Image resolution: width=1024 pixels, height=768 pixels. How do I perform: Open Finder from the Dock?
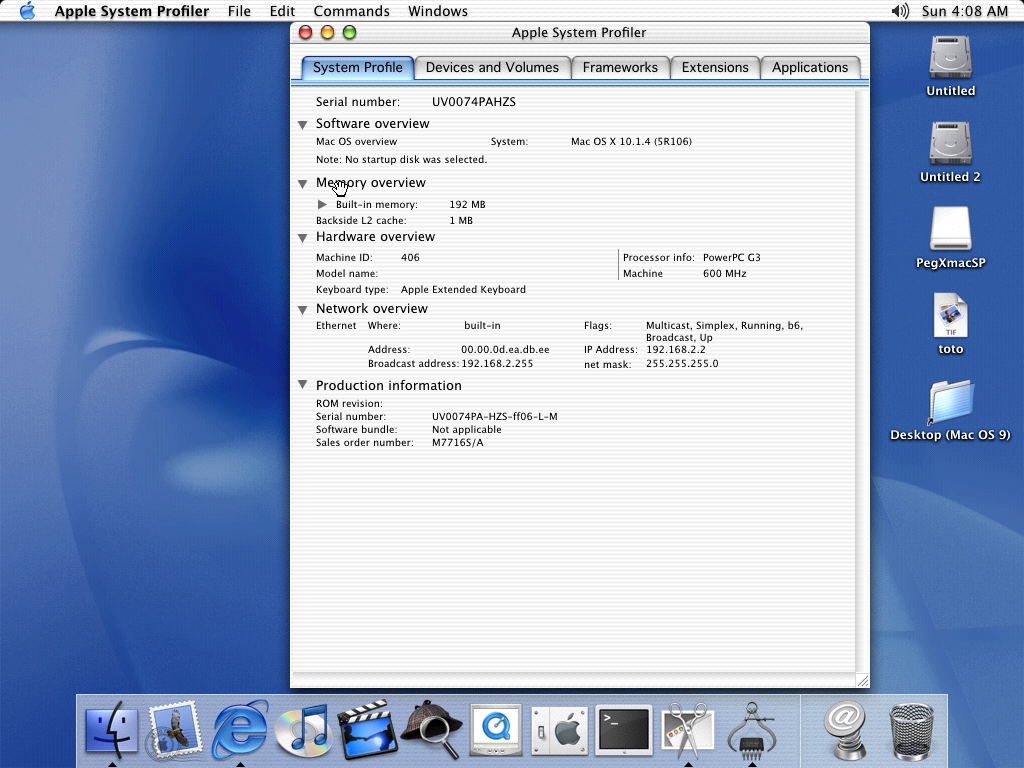[112, 730]
